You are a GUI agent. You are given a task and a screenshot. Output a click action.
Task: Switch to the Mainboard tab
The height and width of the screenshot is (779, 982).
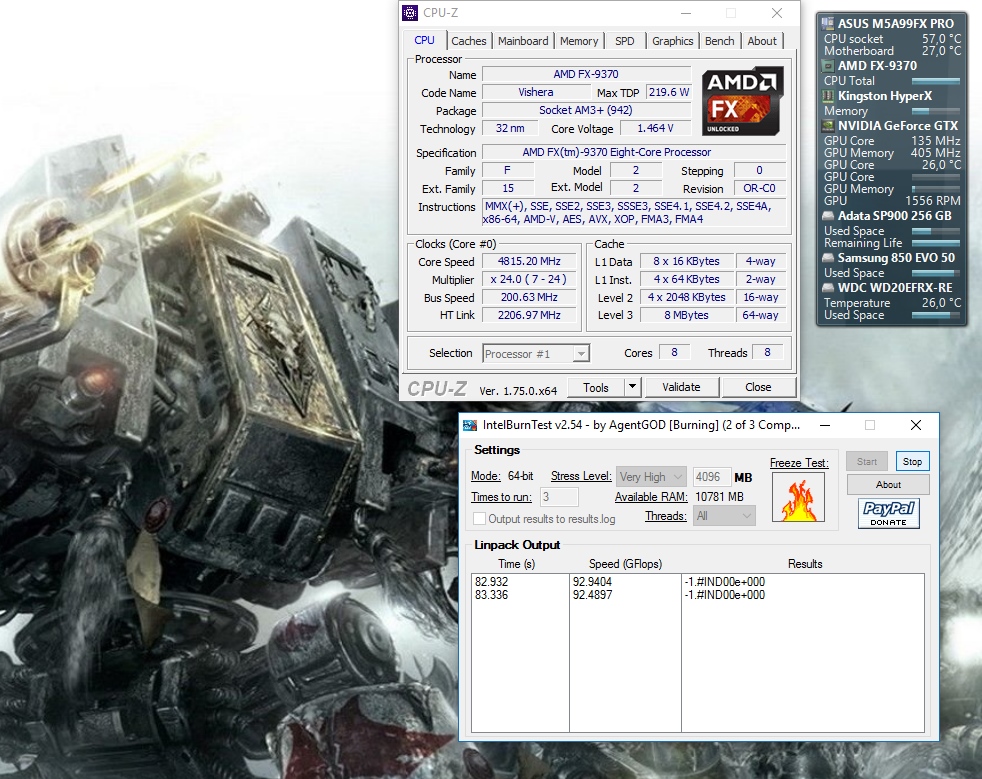coord(523,41)
